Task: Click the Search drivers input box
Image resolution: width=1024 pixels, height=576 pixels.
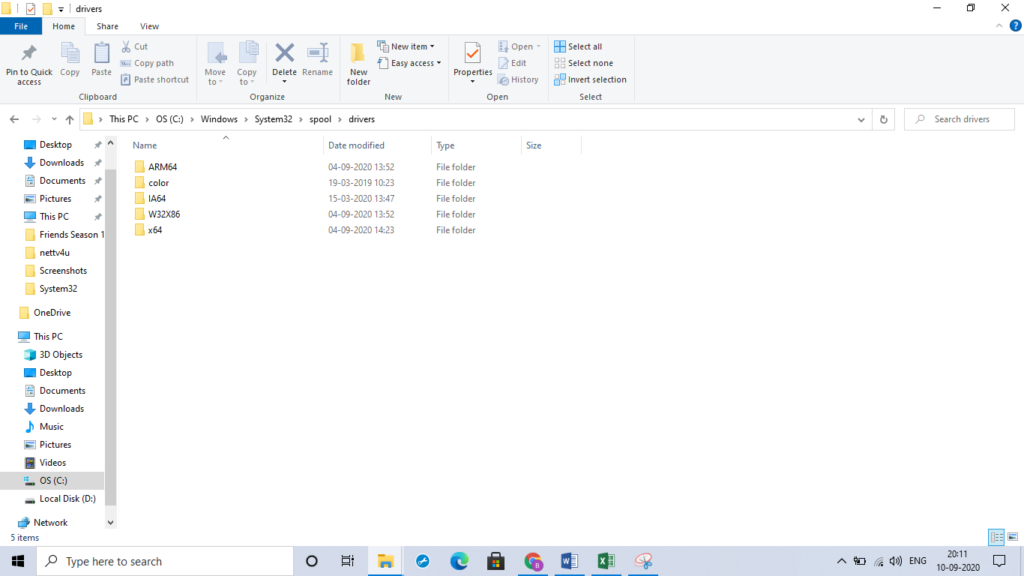Action: 965,119
